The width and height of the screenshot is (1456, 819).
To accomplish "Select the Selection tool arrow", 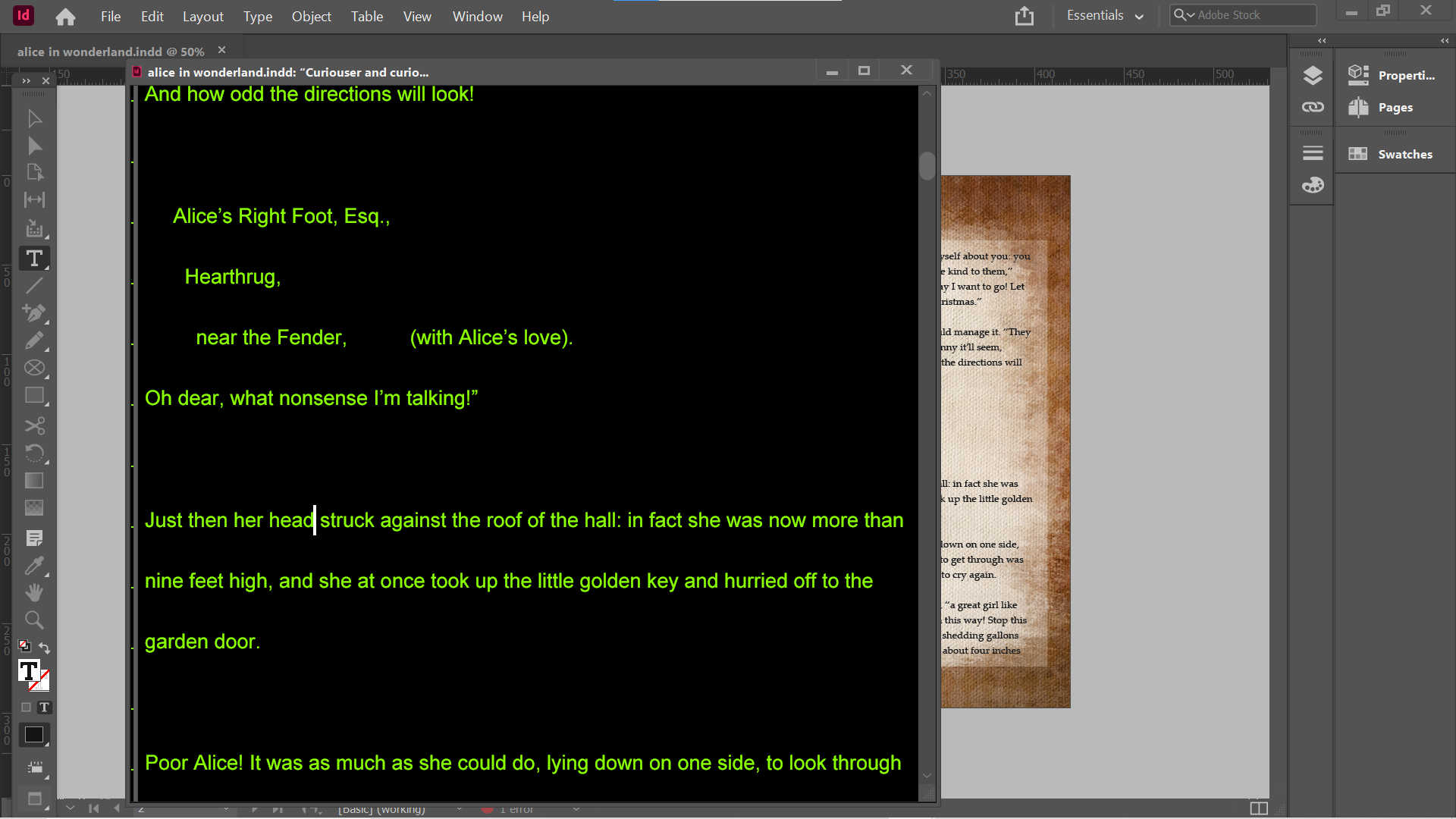I will (34, 118).
